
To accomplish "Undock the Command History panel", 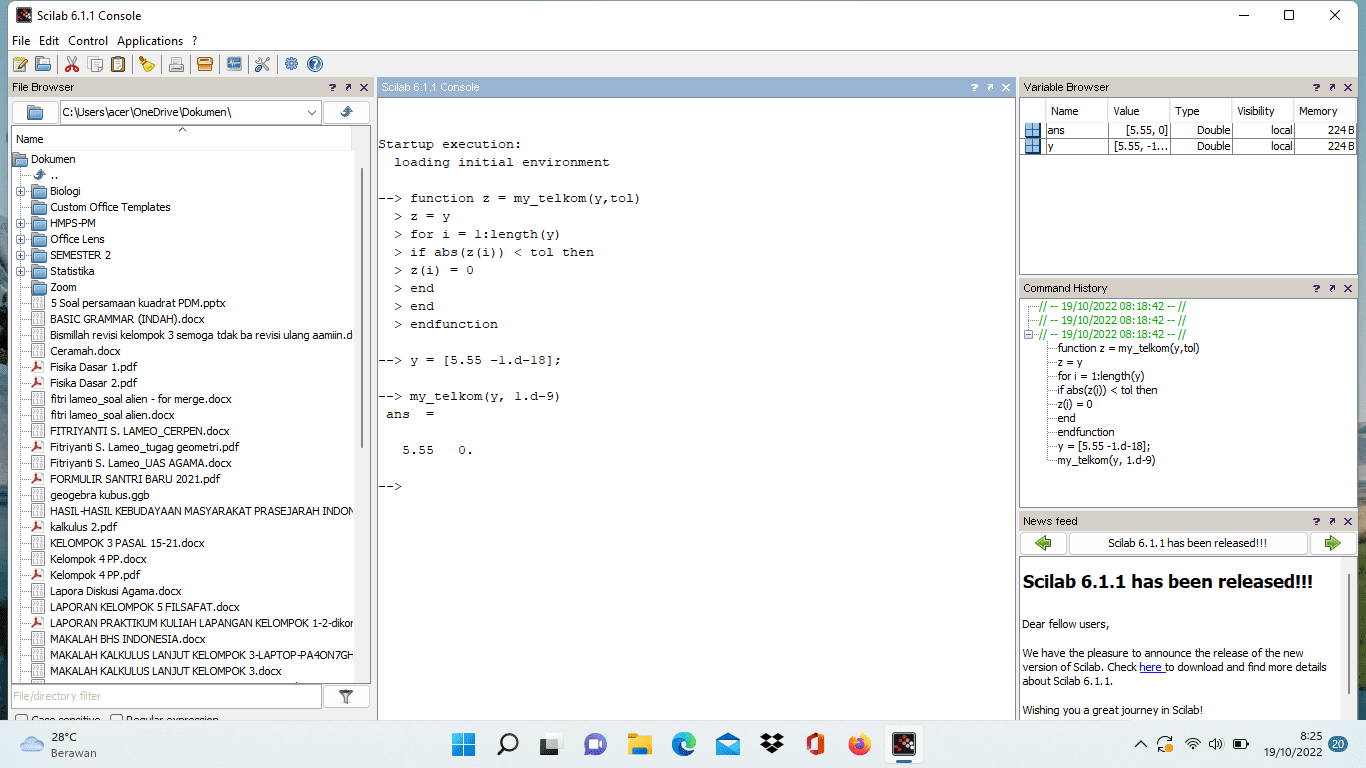I will tap(1332, 288).
